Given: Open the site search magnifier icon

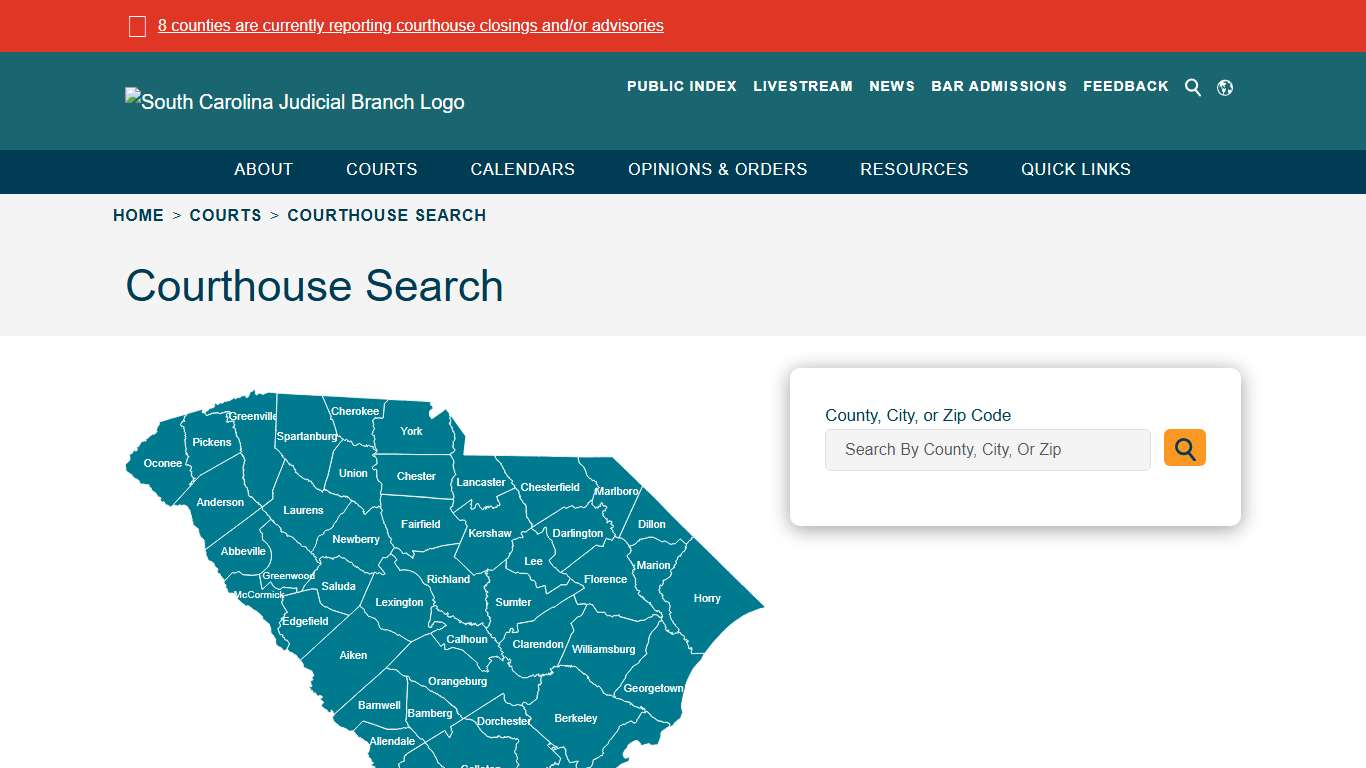Looking at the screenshot, I should (x=1193, y=87).
